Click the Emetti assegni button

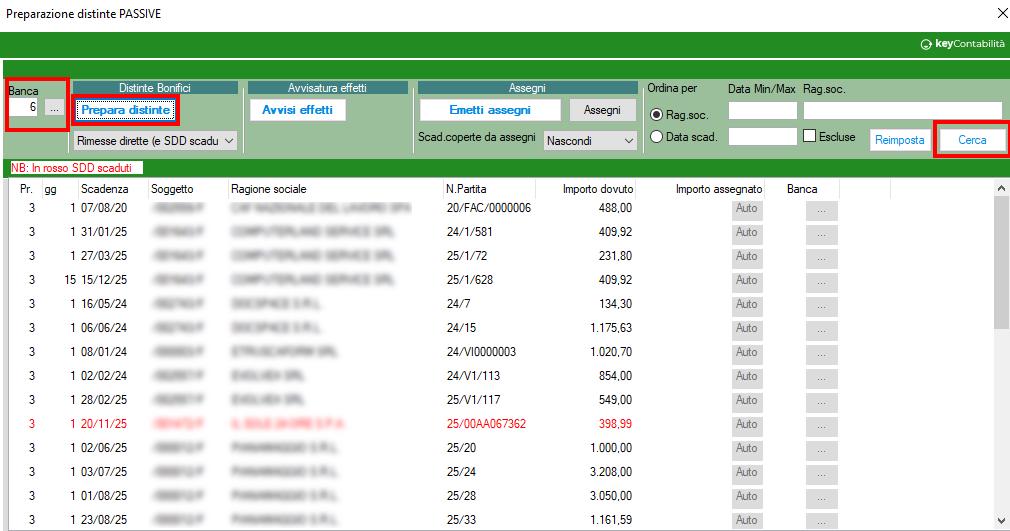pyautogui.click(x=490, y=110)
